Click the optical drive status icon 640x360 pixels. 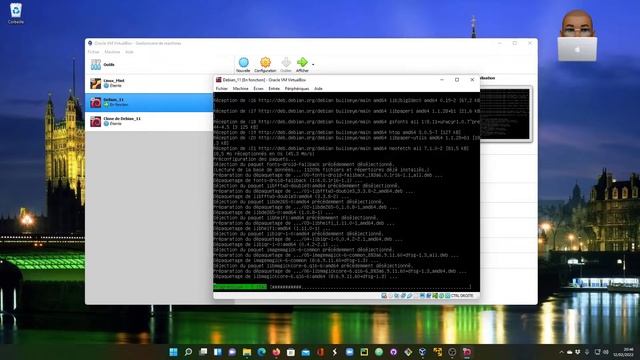(390, 296)
